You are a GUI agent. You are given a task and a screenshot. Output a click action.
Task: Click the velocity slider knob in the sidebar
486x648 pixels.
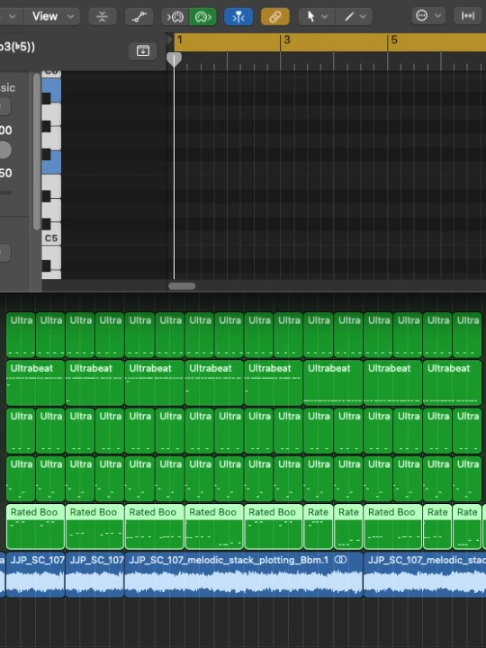pyautogui.click(x=5, y=150)
